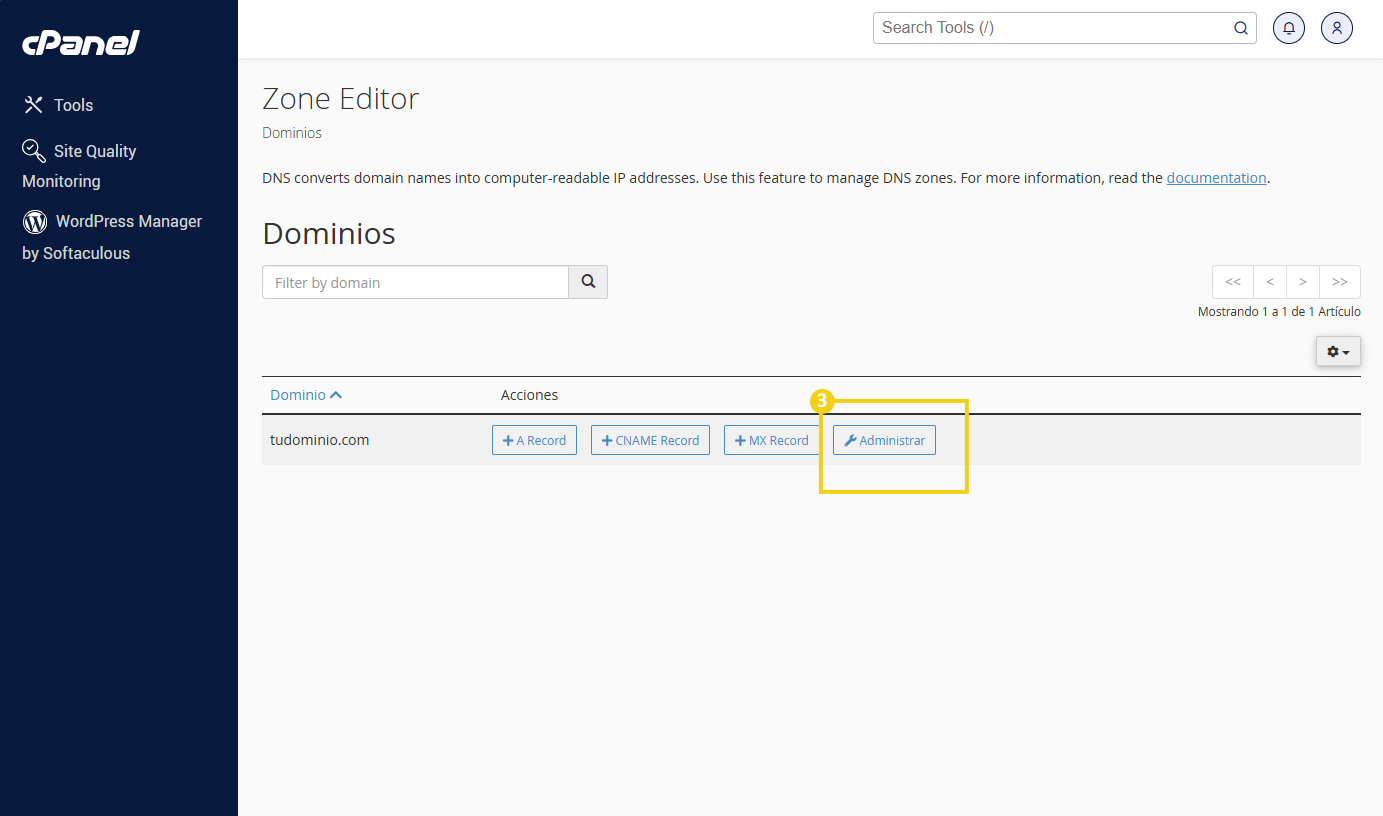Screen dimensions: 1383x816
Task: Add an A Record for tudominio.com
Action: click(534, 440)
